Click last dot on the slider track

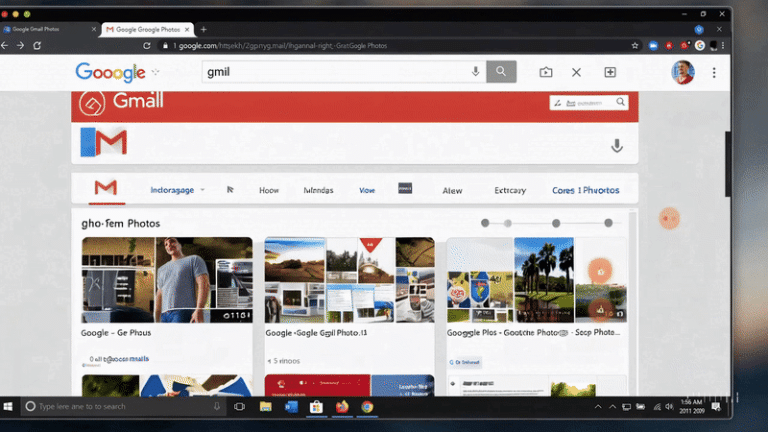point(608,223)
